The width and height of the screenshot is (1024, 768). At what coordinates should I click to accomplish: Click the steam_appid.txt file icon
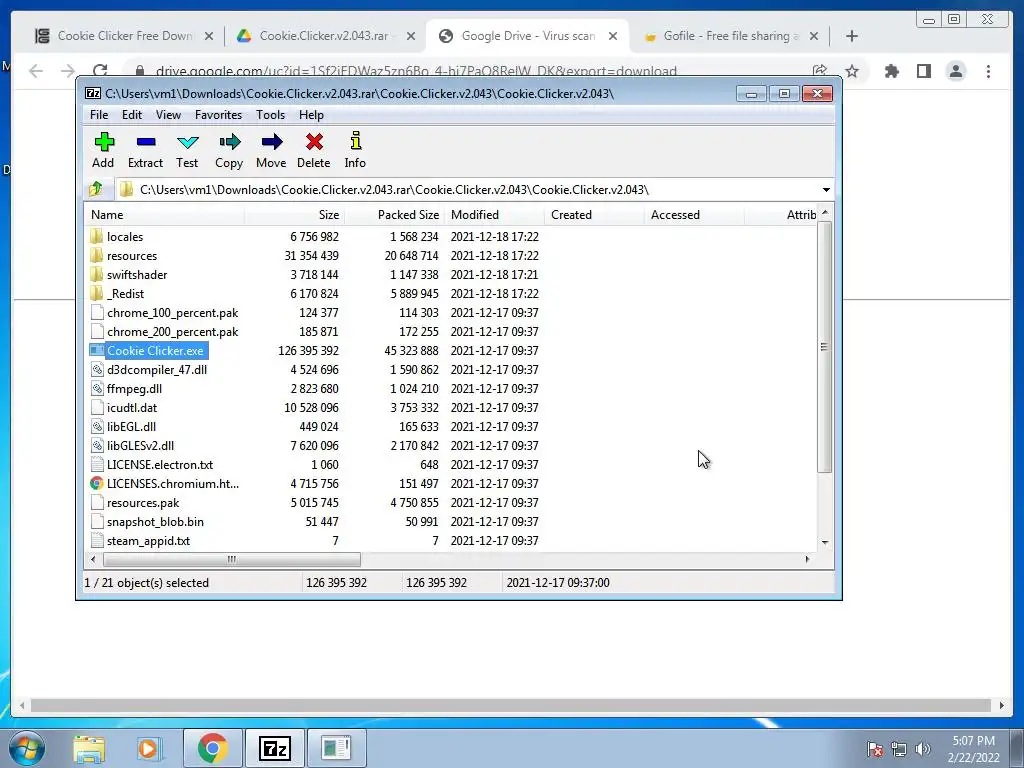click(97, 540)
